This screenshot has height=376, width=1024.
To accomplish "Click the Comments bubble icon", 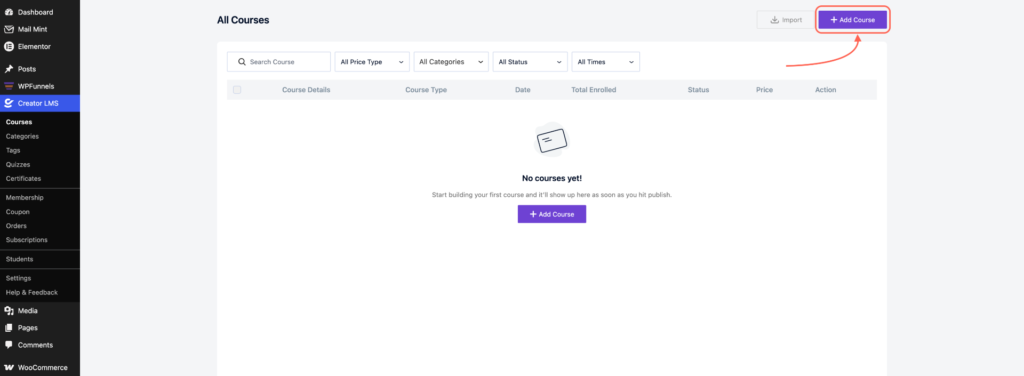I will tap(9, 345).
